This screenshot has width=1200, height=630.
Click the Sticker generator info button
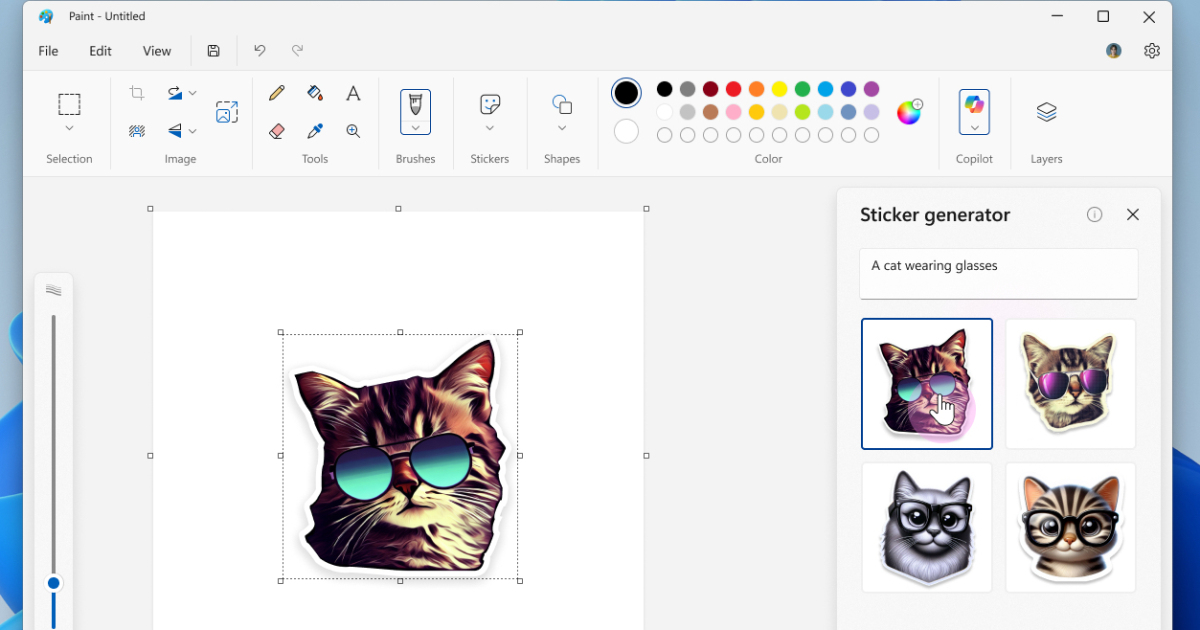point(1094,215)
